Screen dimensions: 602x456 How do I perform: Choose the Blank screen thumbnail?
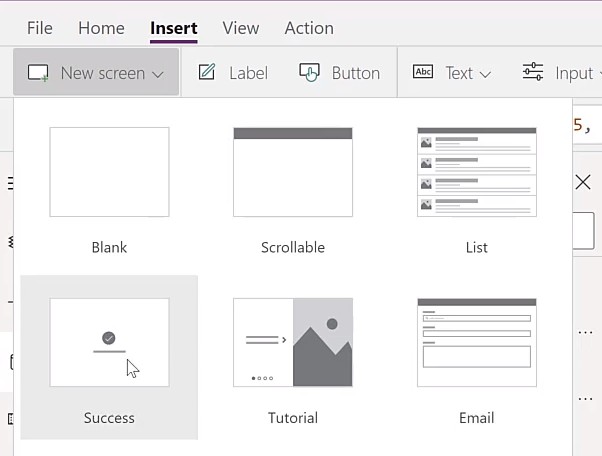click(109, 172)
